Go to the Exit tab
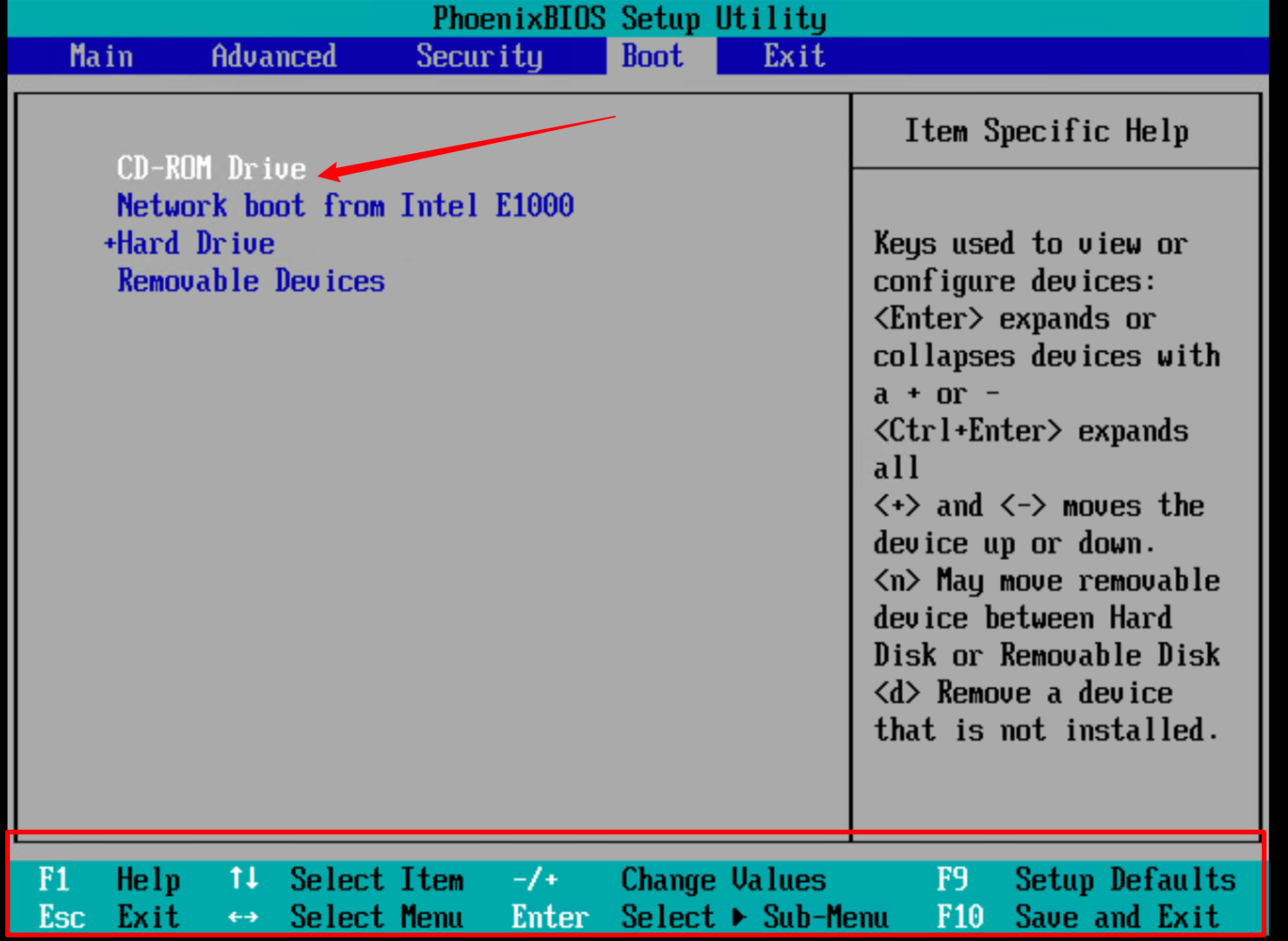 (x=794, y=56)
